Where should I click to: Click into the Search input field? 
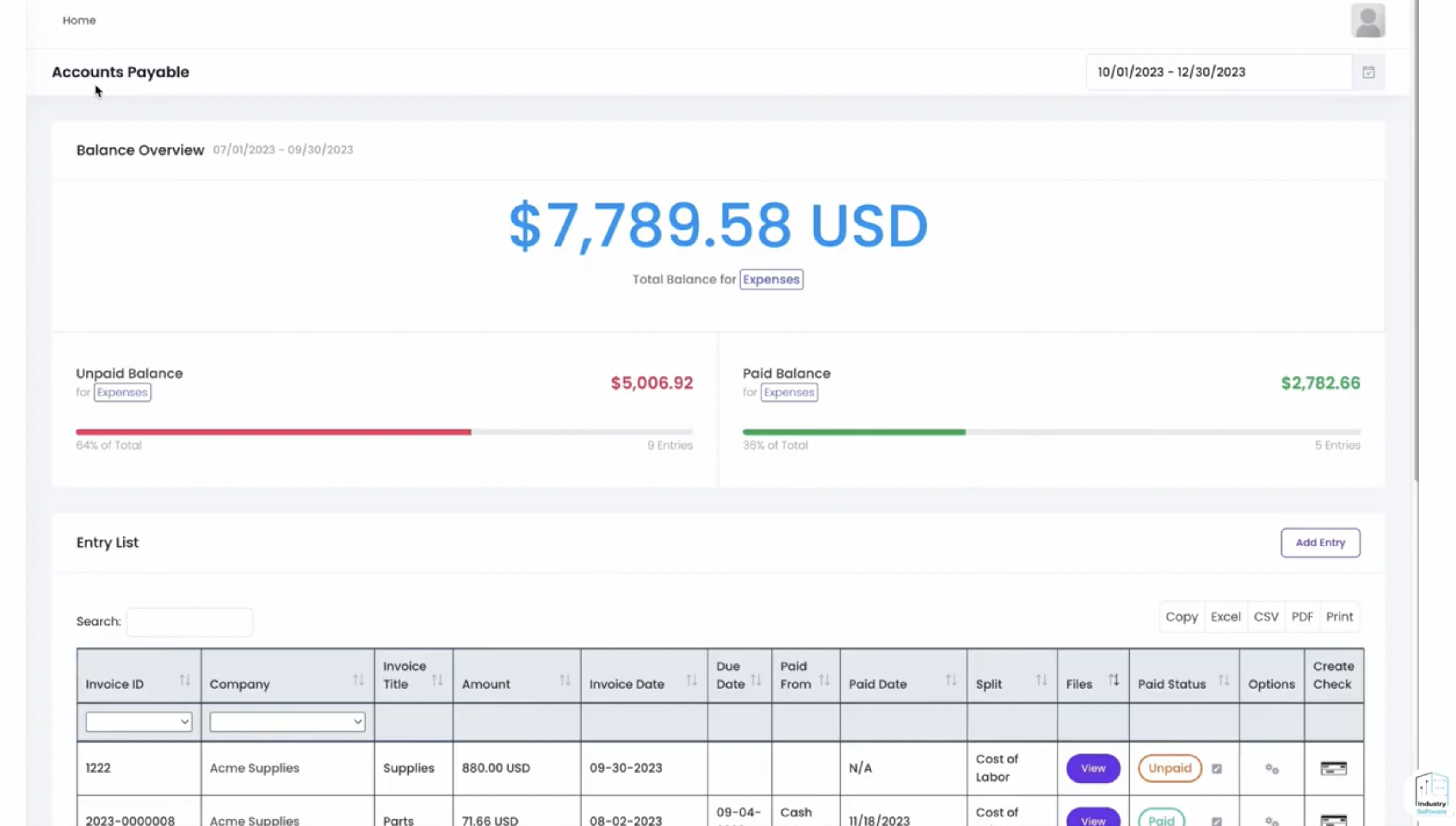(x=190, y=622)
